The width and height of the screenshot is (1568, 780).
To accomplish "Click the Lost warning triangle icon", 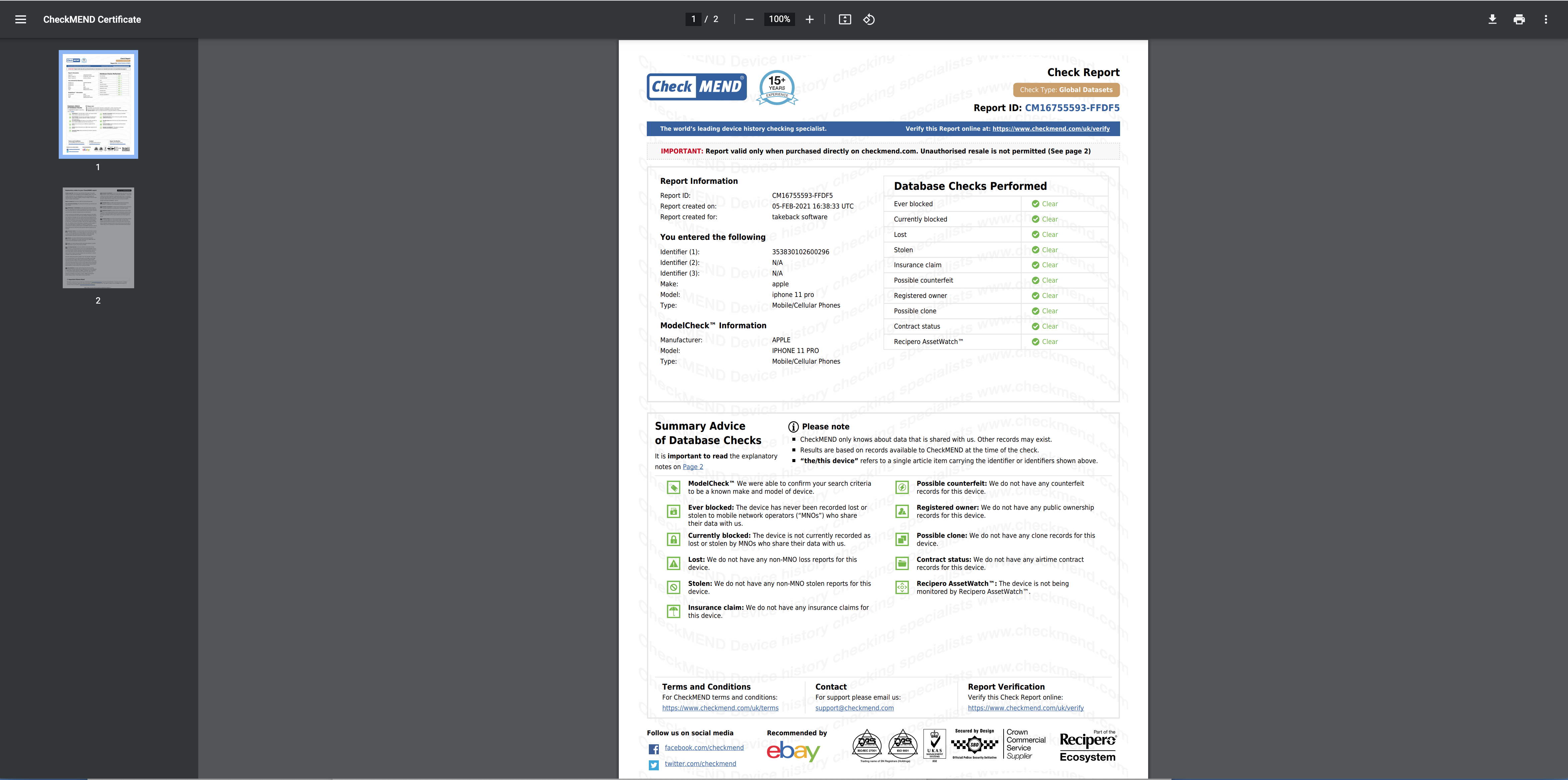I will 673,564.
